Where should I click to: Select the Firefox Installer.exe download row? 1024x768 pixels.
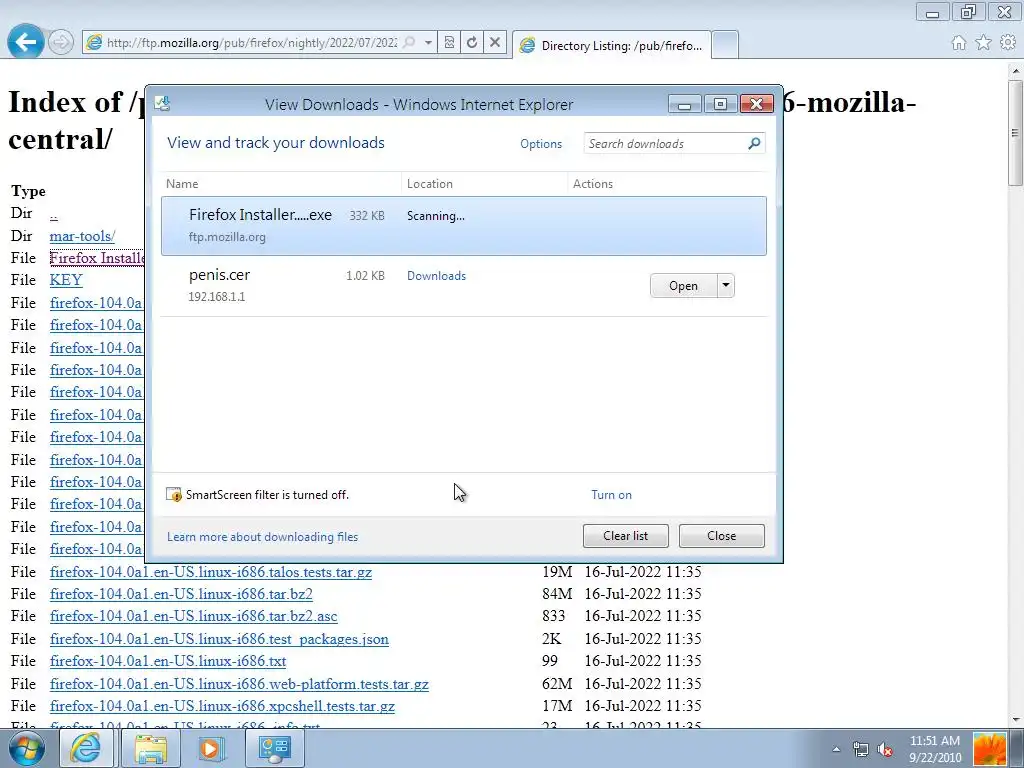464,226
